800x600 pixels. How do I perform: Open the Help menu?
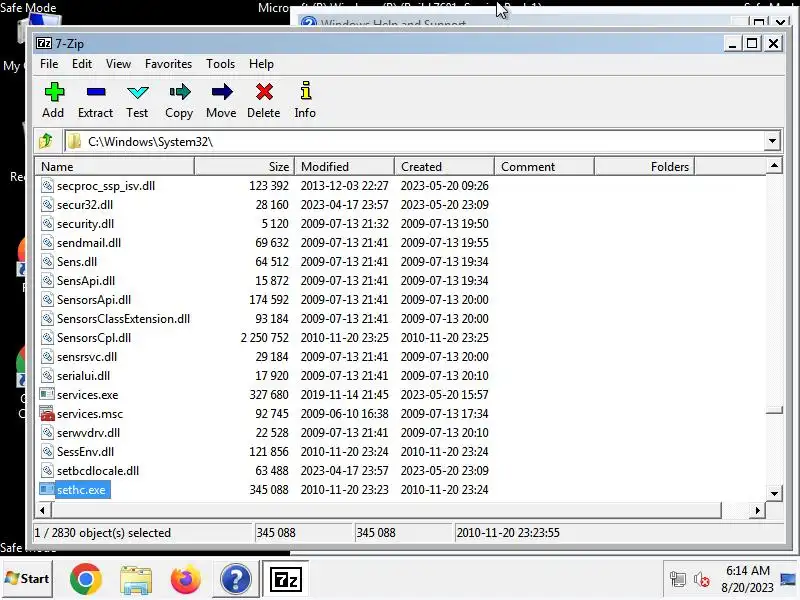coord(261,64)
